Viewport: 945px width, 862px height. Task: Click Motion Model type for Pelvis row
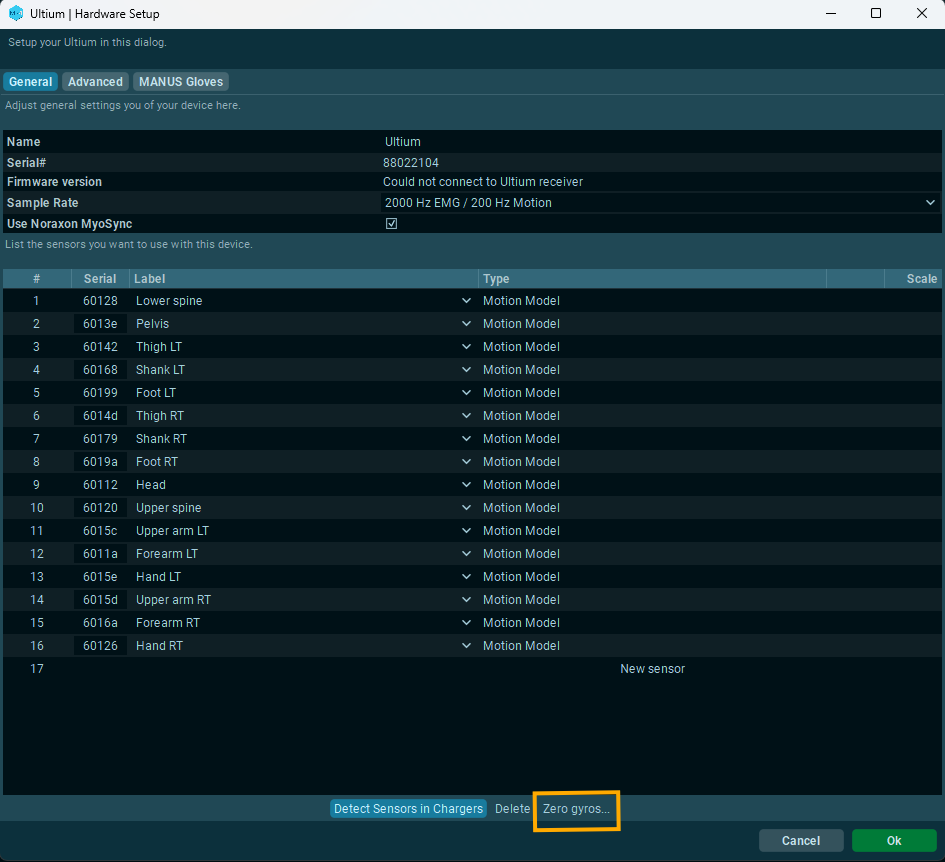point(521,324)
